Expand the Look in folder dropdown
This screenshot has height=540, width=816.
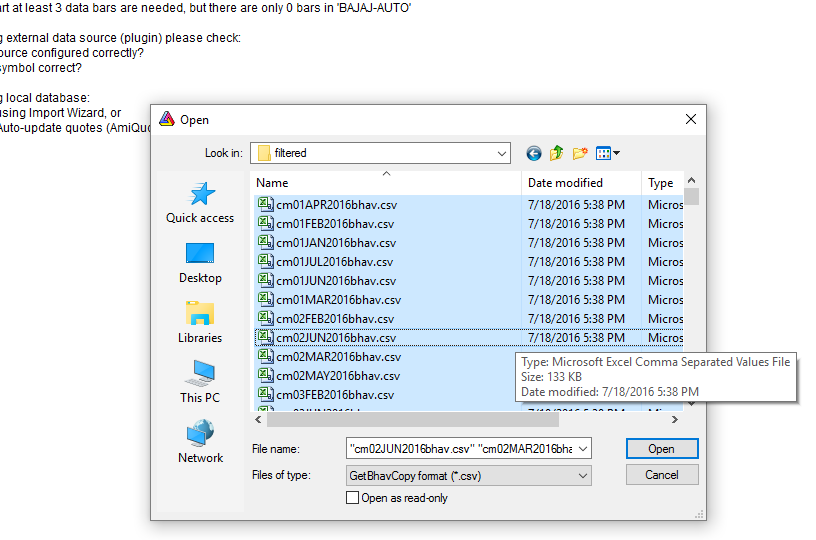pos(501,153)
